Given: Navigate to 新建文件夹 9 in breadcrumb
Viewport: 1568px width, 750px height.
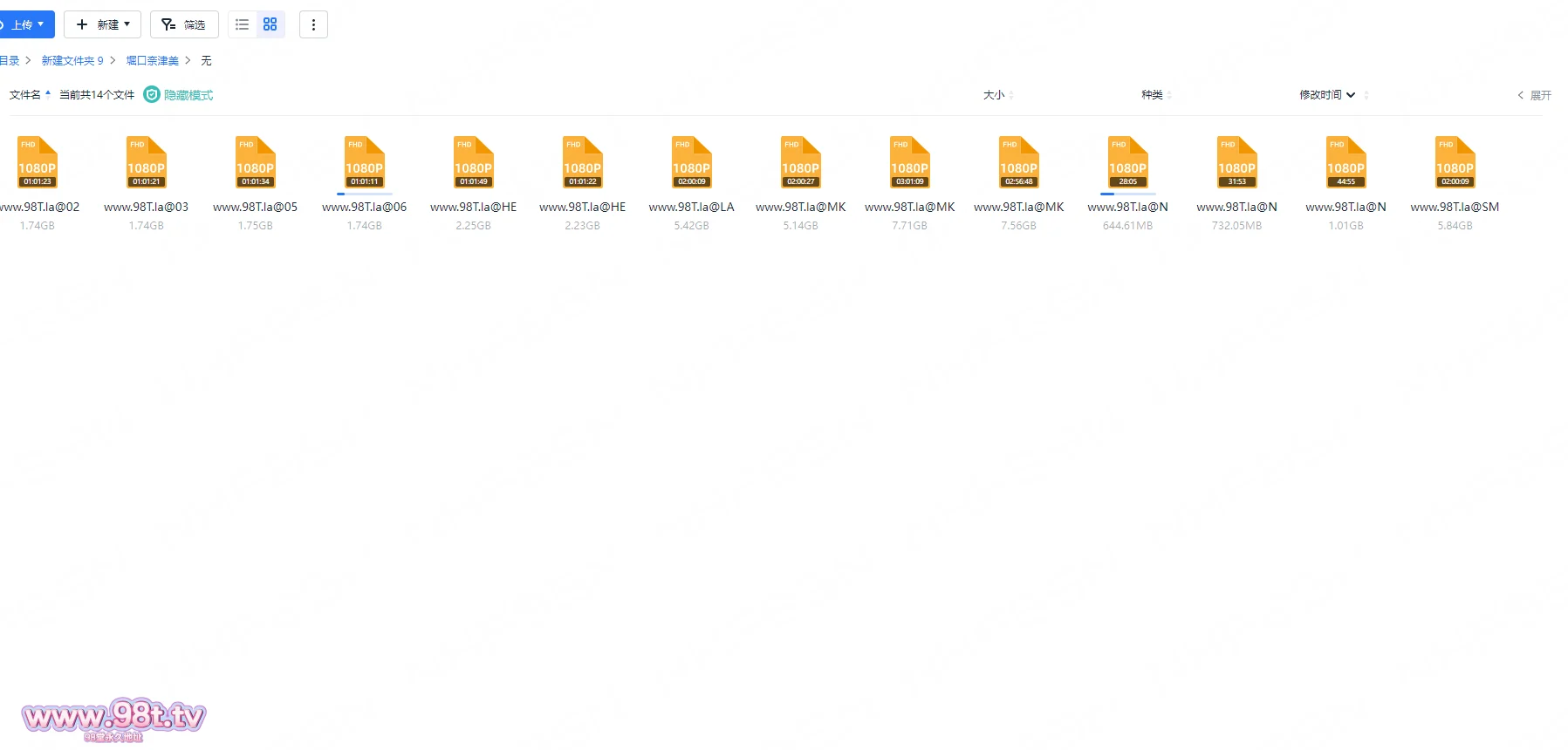Looking at the screenshot, I should point(72,61).
